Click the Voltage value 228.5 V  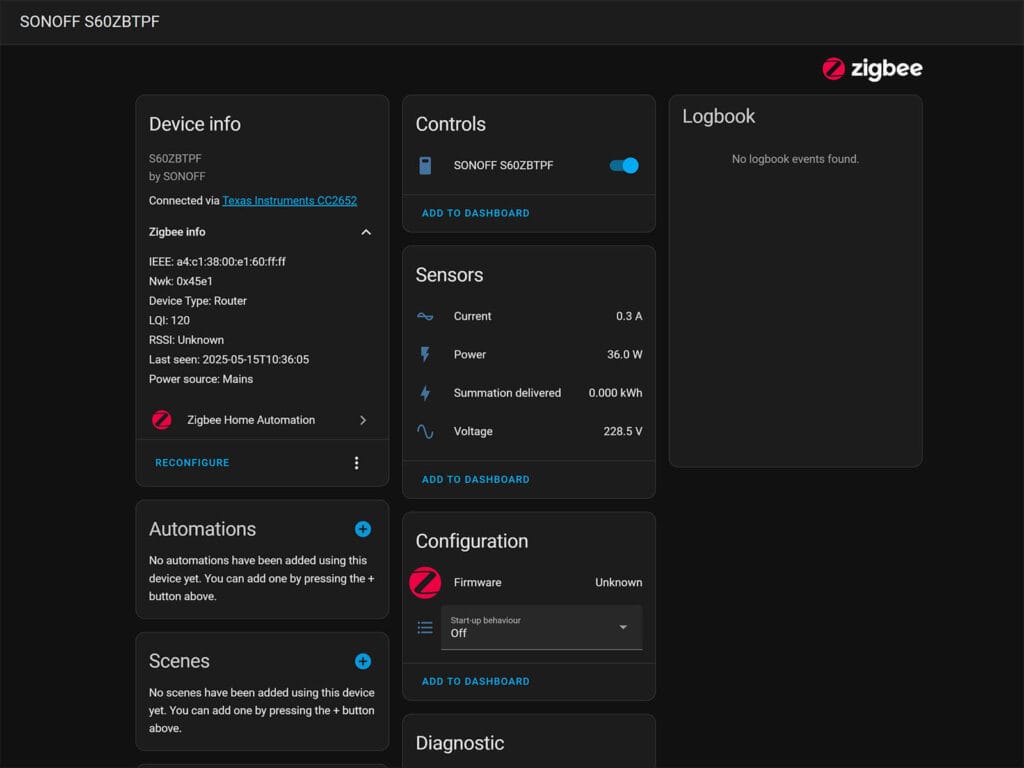(x=622, y=432)
